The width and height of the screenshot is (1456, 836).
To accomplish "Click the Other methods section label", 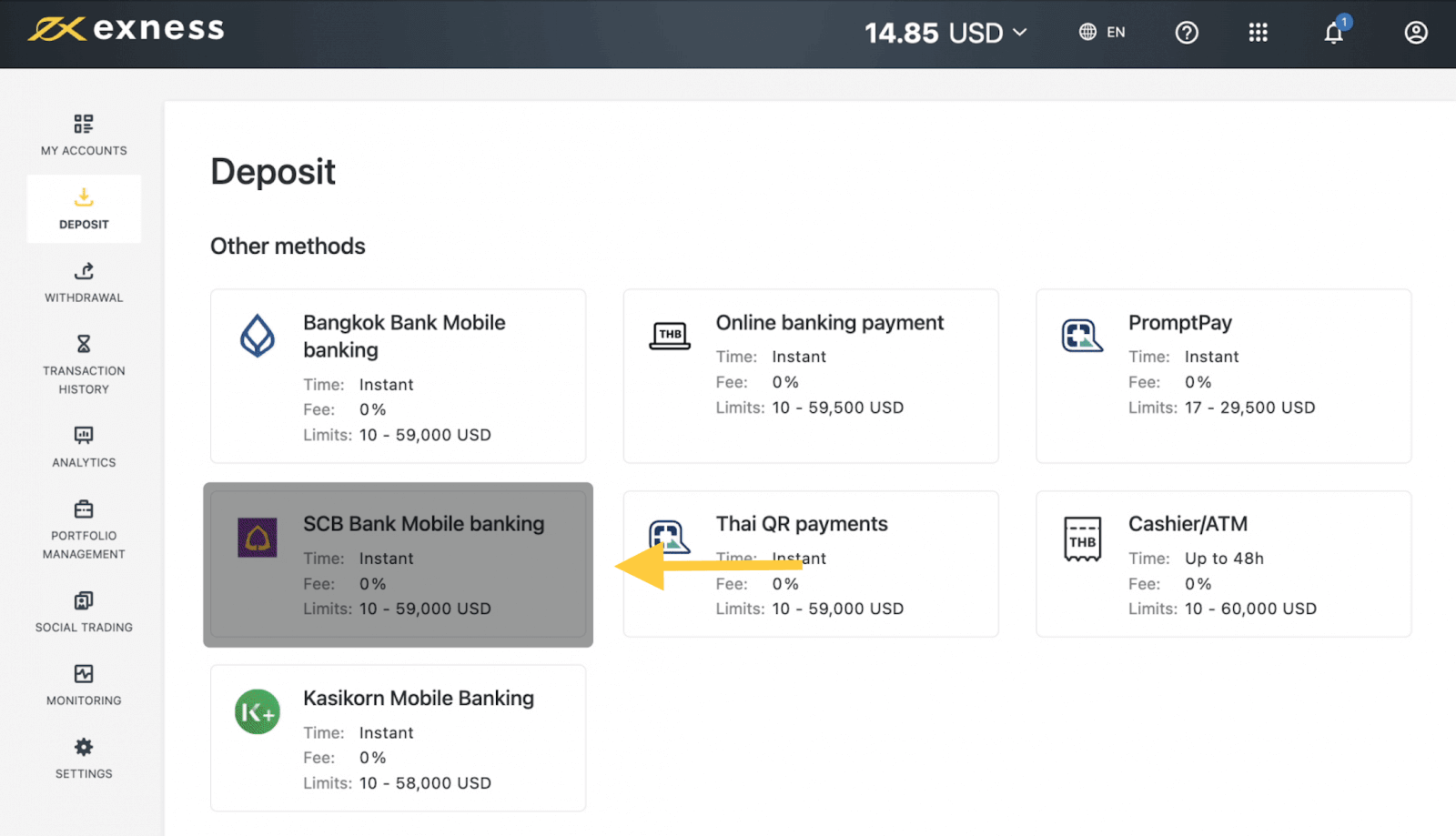I will click(288, 247).
